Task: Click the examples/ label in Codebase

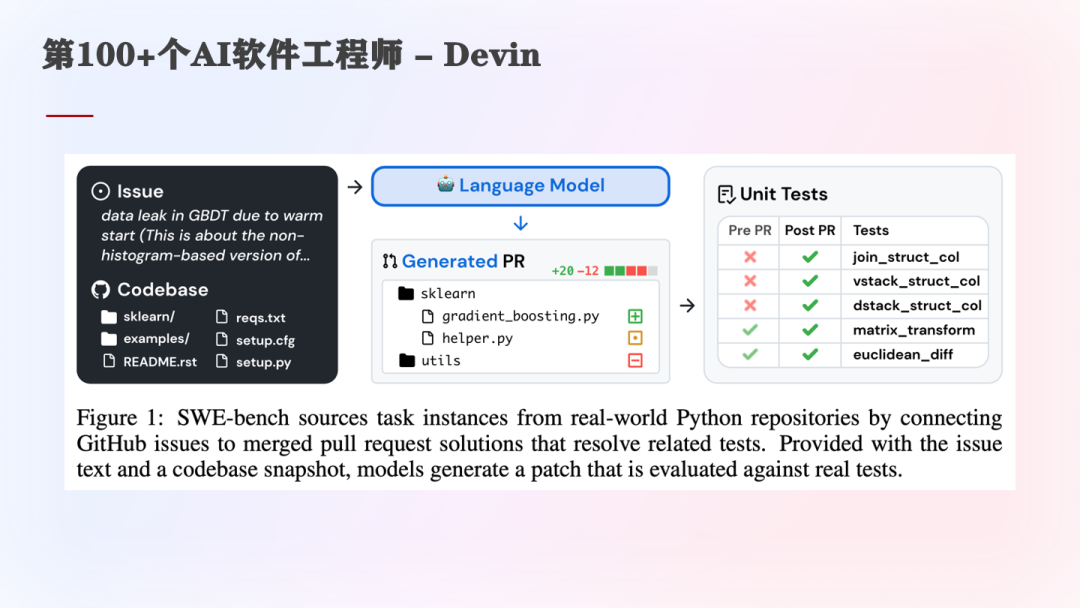Action: pos(156,339)
